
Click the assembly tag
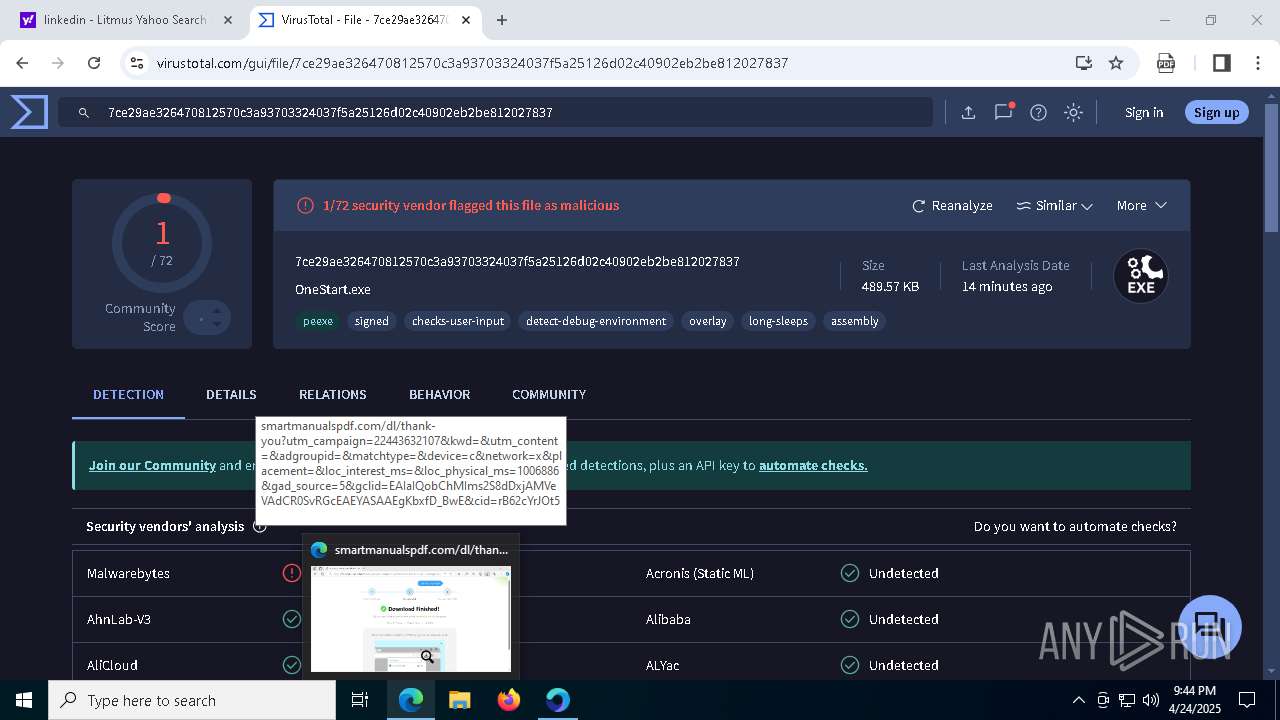coord(854,321)
